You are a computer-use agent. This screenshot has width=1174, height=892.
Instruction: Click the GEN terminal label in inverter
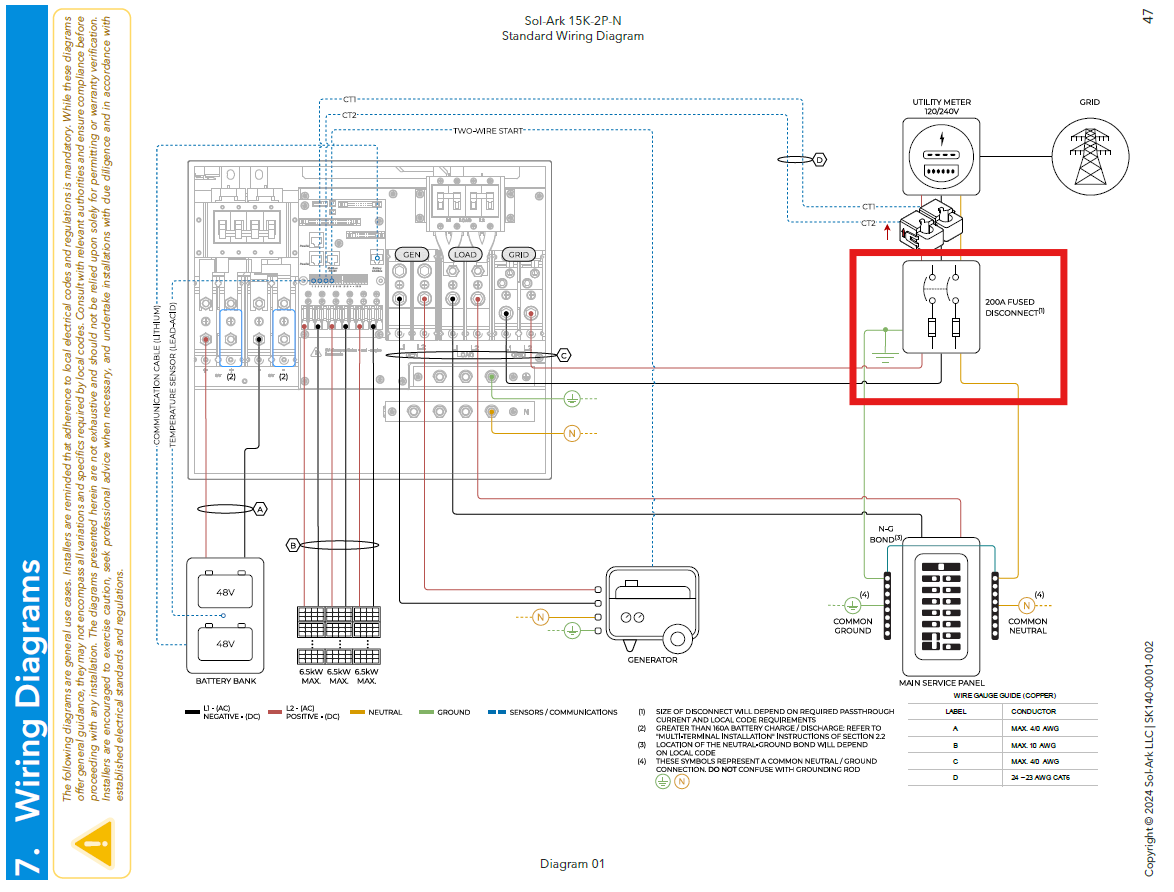412,255
